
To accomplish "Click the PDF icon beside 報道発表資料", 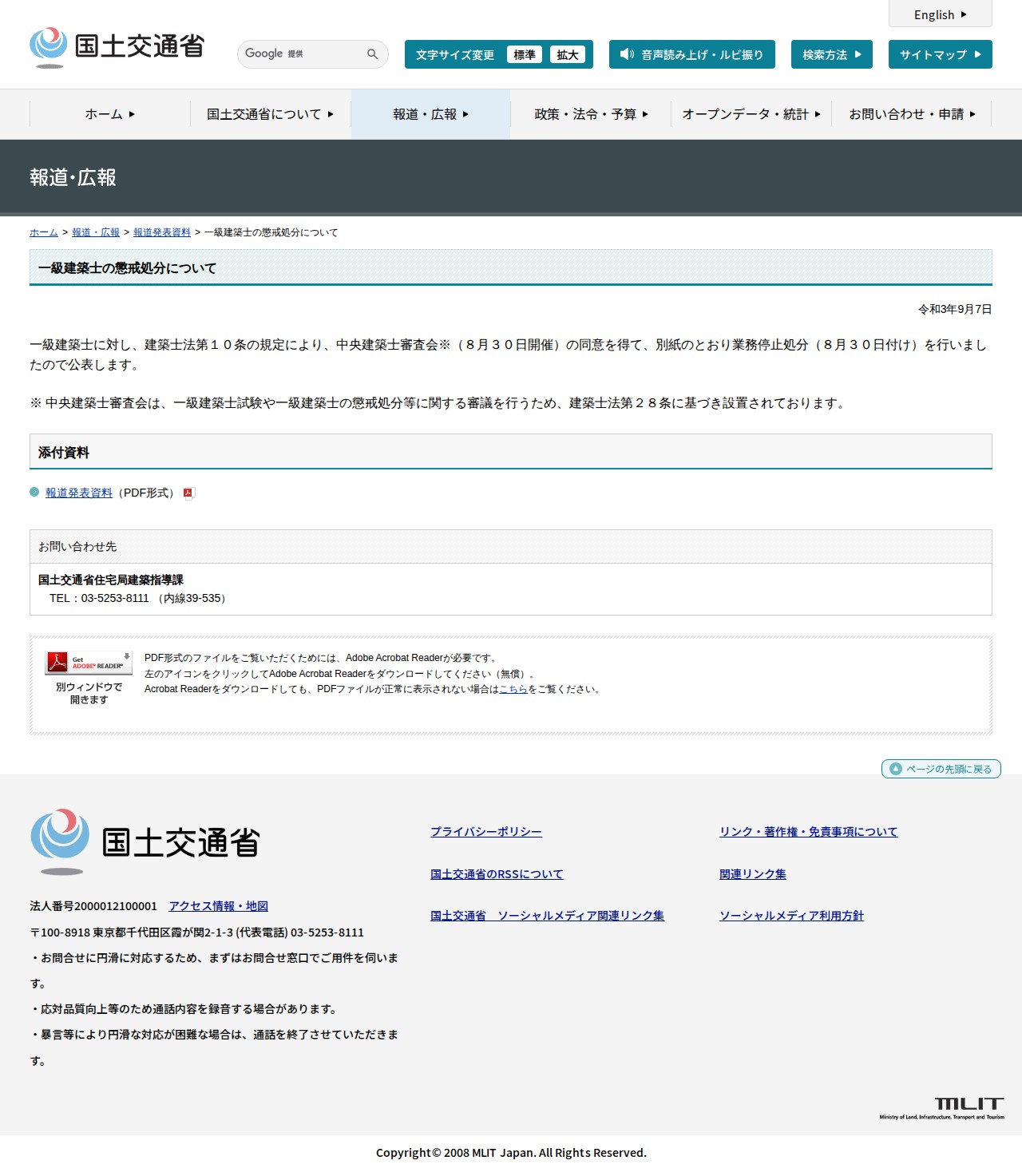I will point(188,493).
